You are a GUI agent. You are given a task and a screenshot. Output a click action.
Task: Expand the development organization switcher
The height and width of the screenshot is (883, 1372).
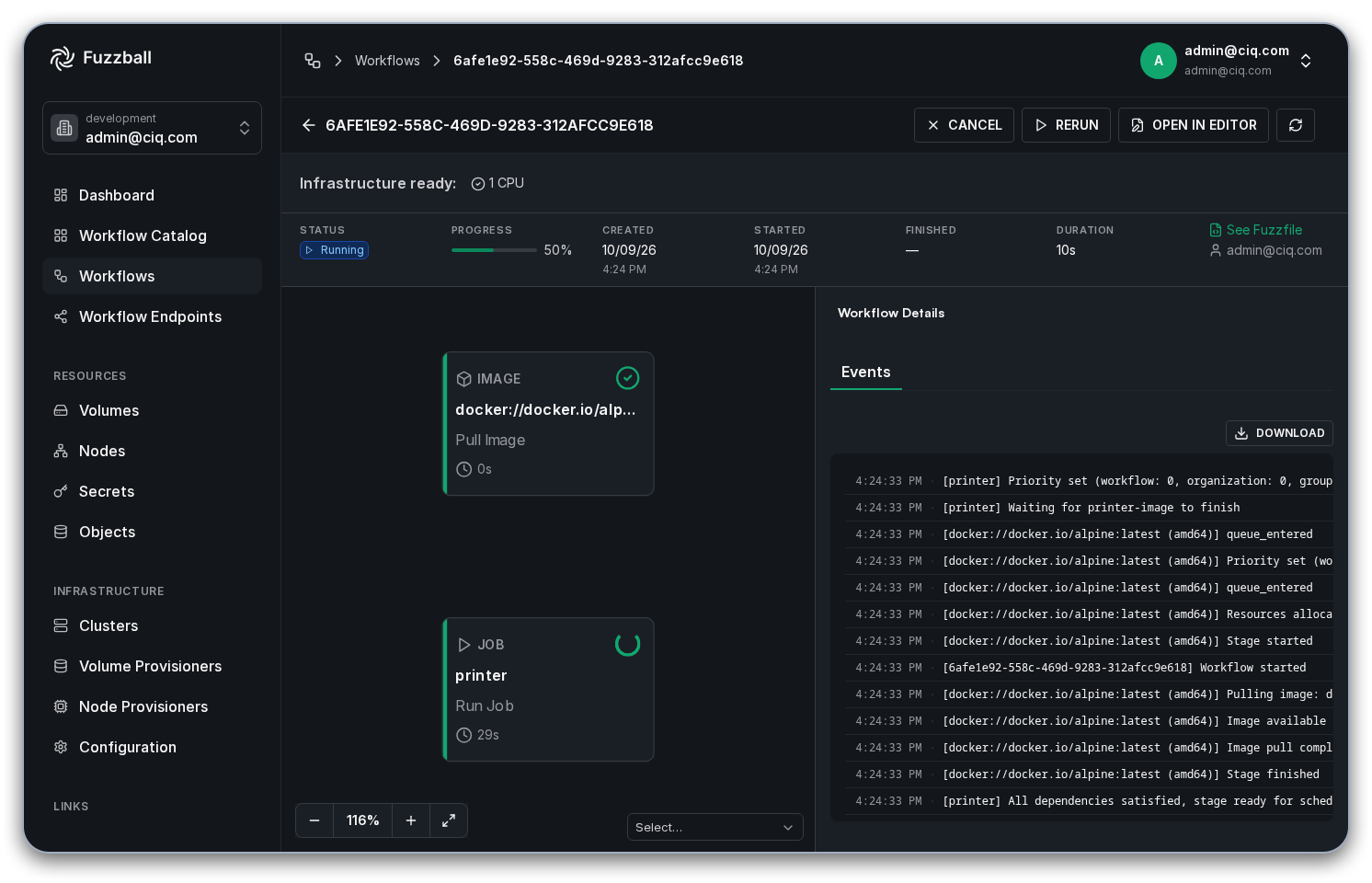click(x=245, y=128)
